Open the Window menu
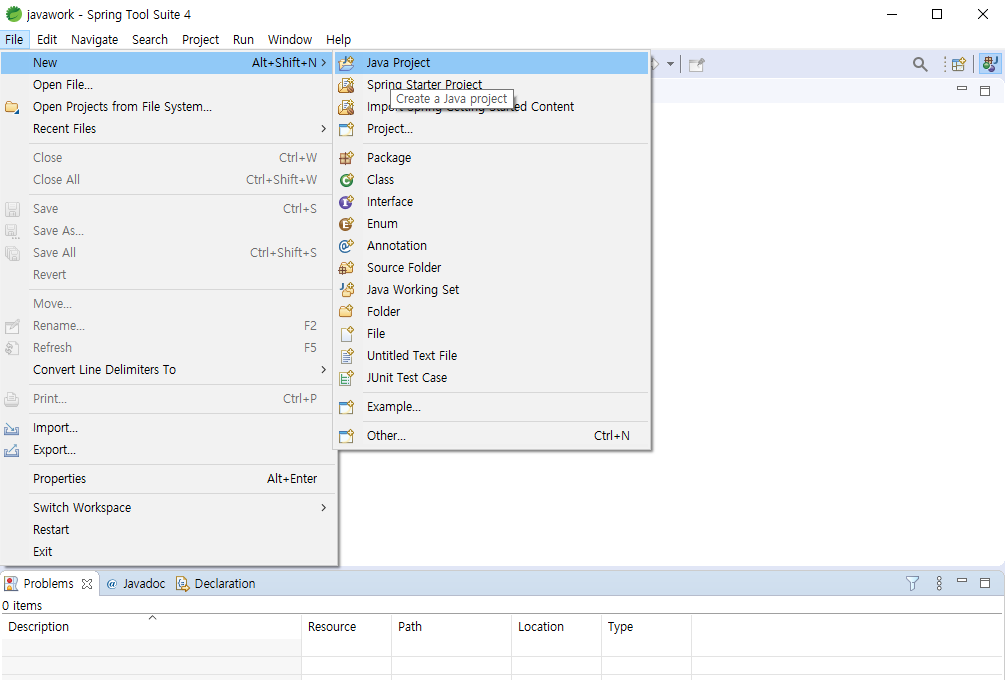This screenshot has width=1005, height=680. (290, 40)
